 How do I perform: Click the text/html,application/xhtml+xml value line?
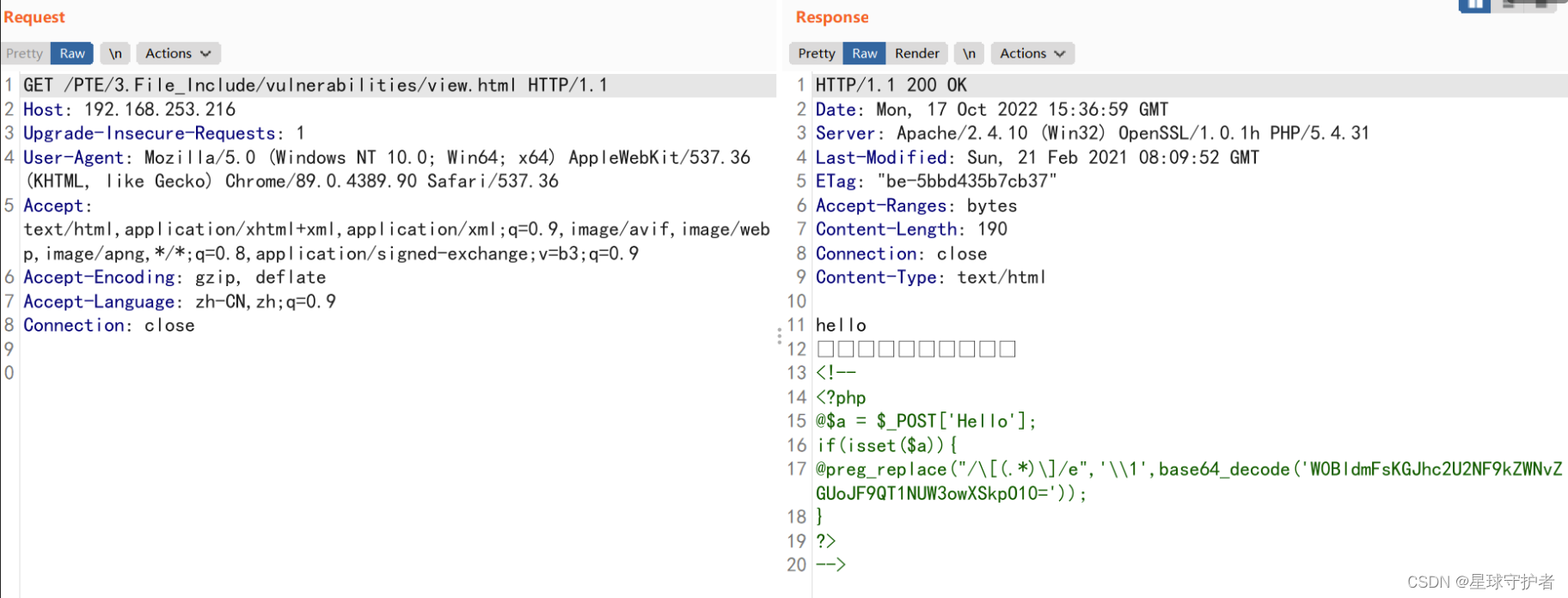[x=396, y=229]
